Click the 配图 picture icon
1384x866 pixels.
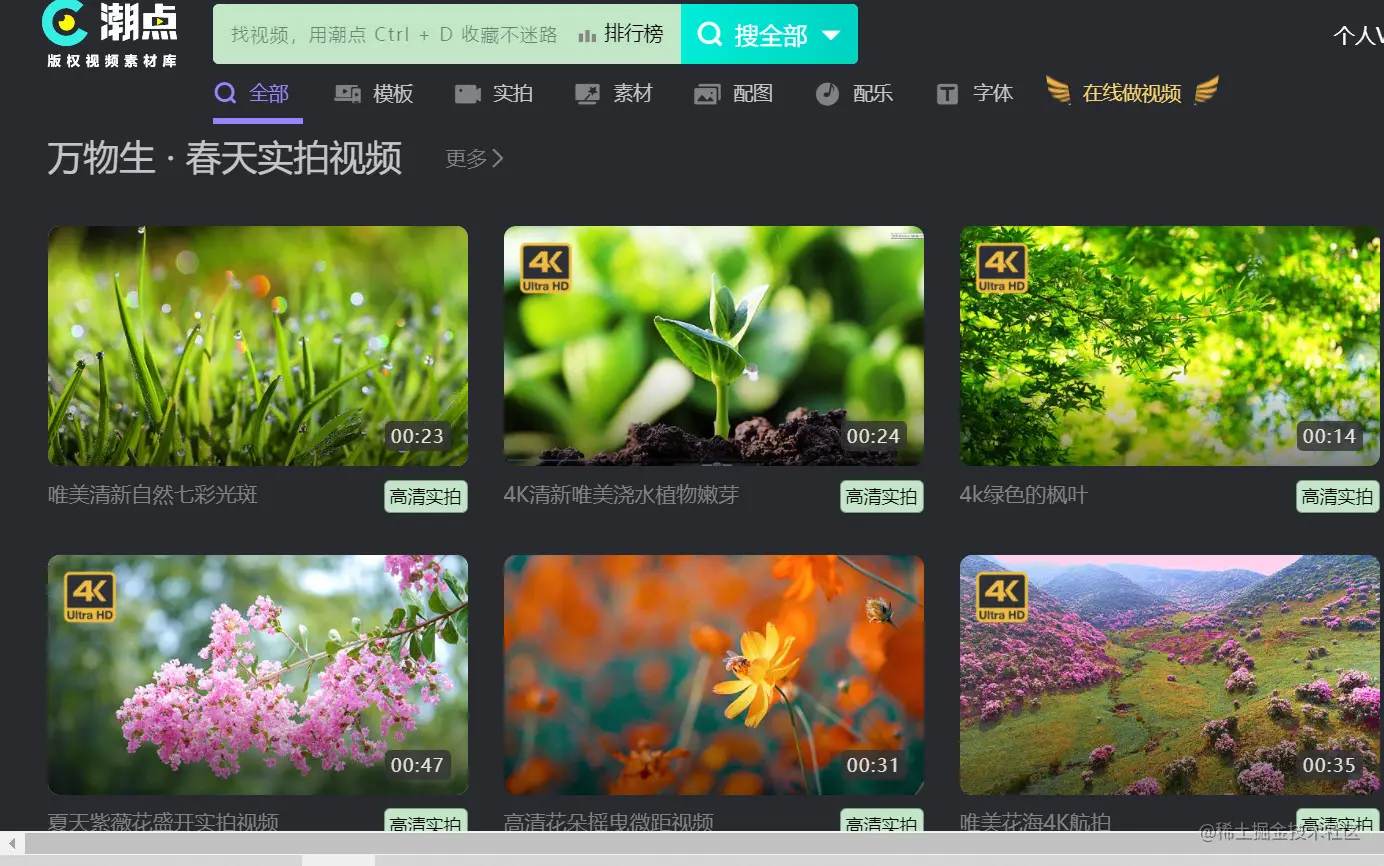[706, 93]
